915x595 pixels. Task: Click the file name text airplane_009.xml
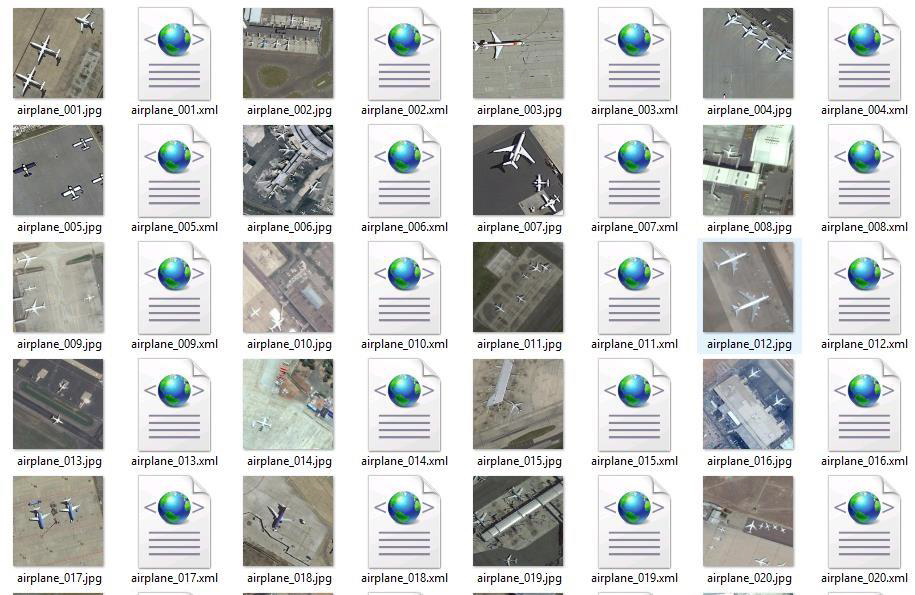[174, 344]
